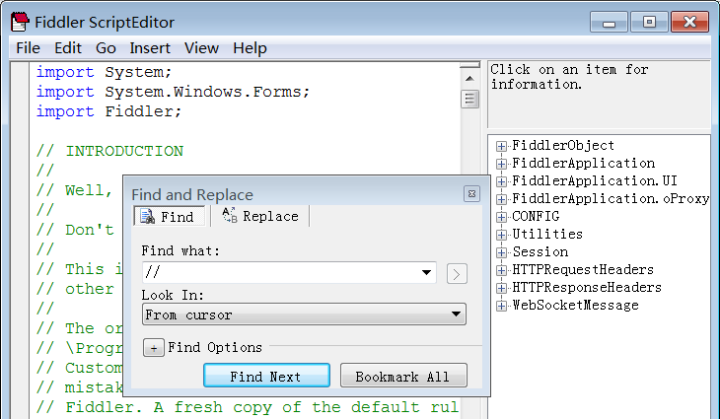This screenshot has height=420, width=720.
Task: Expand the Find Options section
Action: pyautogui.click(x=154, y=348)
